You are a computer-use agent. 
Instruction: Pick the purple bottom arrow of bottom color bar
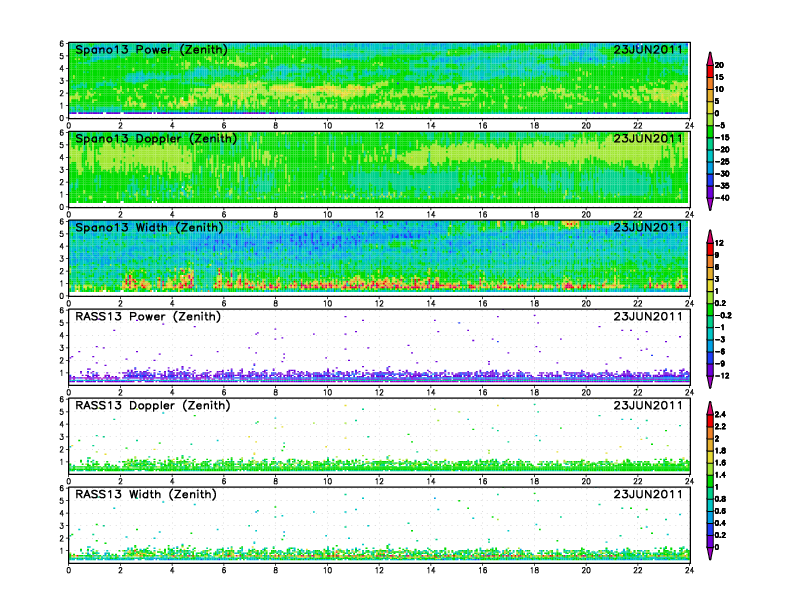coord(710,553)
